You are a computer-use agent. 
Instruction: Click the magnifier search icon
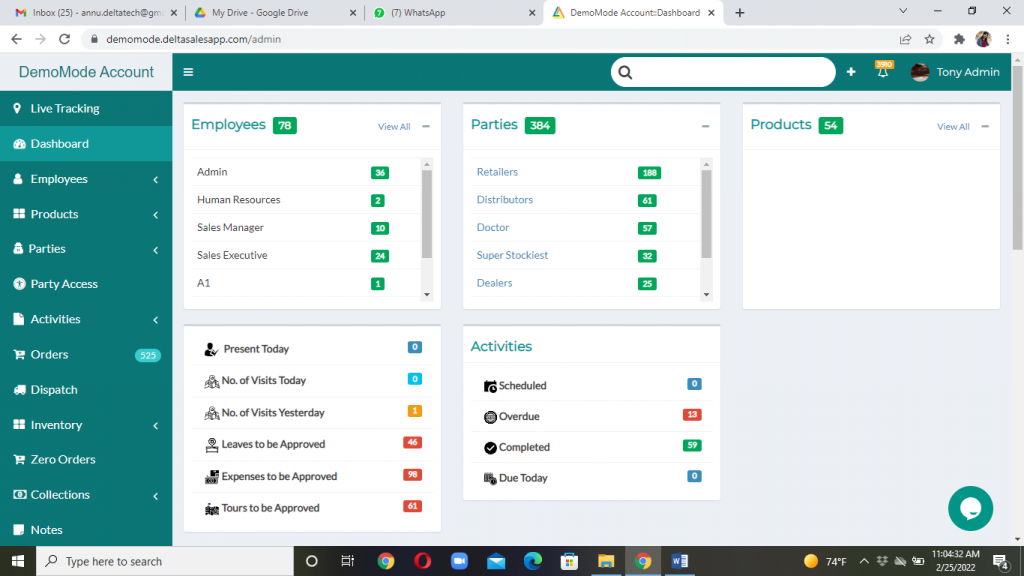click(625, 72)
